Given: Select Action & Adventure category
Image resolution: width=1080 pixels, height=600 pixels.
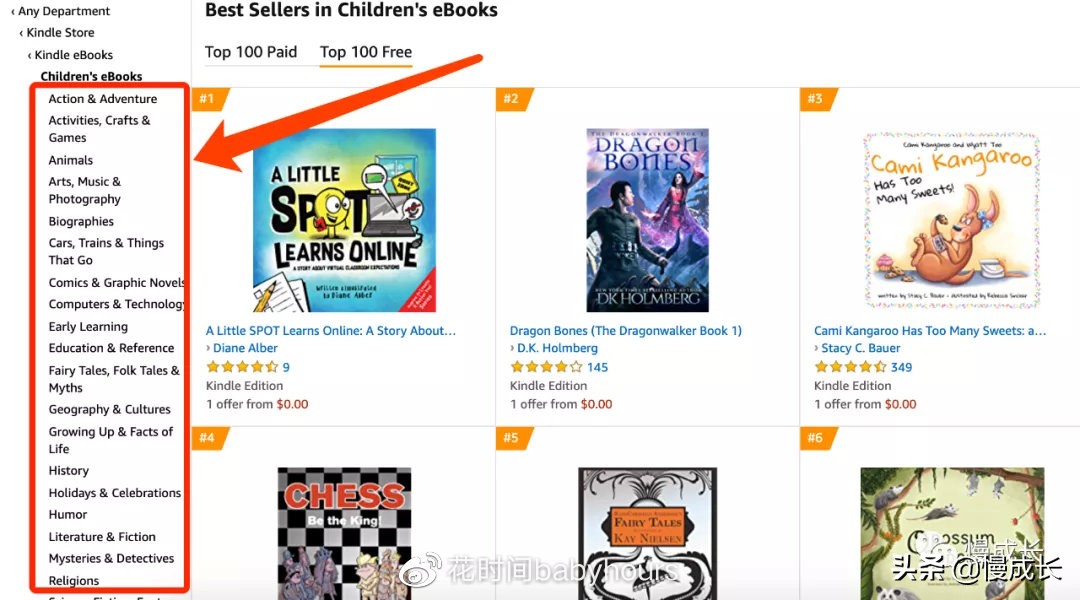Looking at the screenshot, I should (103, 99).
